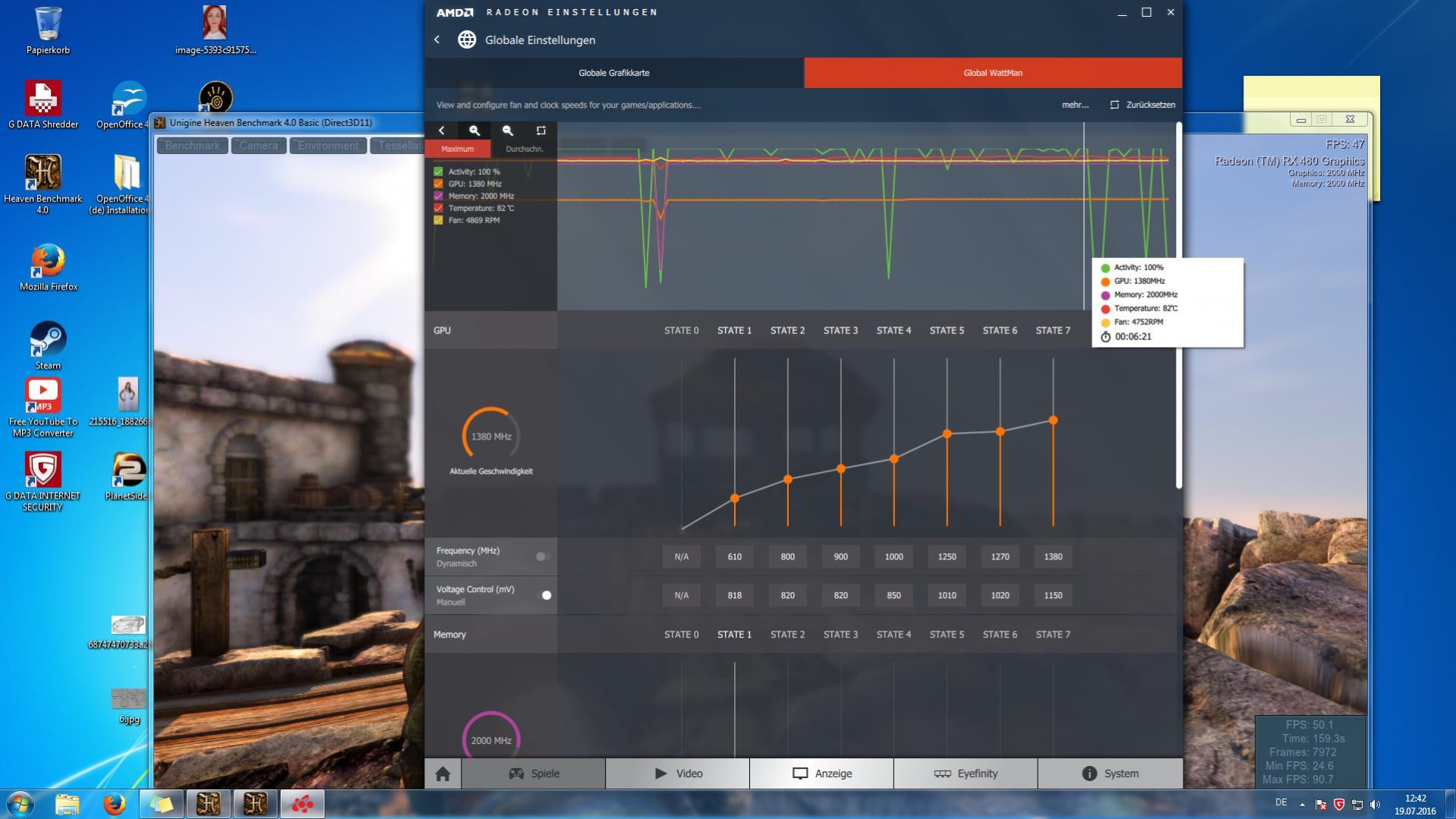Uncheck the Memory 2000 MHz checkbox
Screen dimensions: 1456x819
(x=438, y=196)
